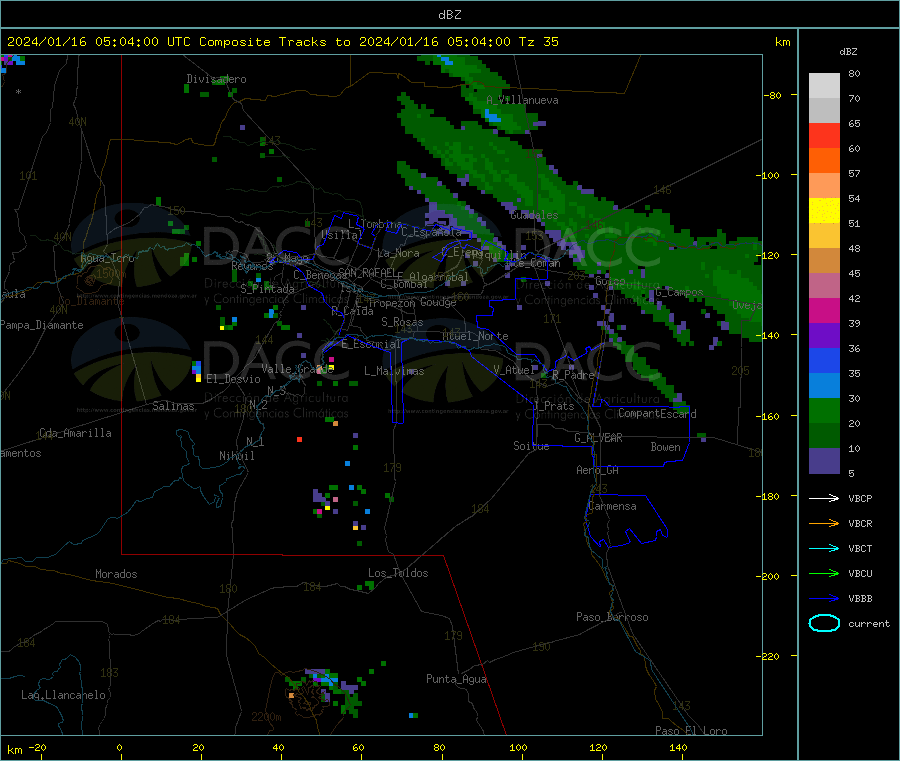The width and height of the screenshot is (900, 761).
Task: Click the VBBB legend label
Action: [x=860, y=598]
